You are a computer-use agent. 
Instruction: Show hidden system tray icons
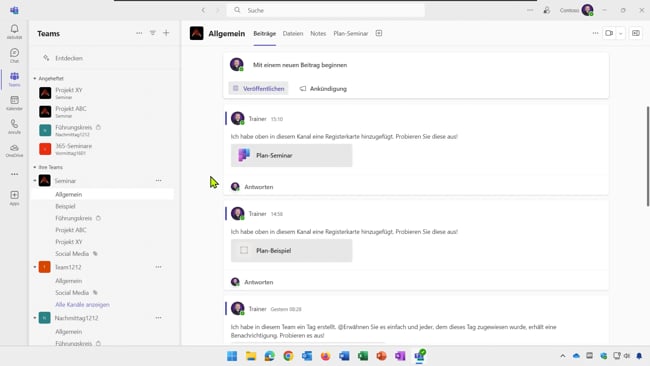tap(563, 356)
